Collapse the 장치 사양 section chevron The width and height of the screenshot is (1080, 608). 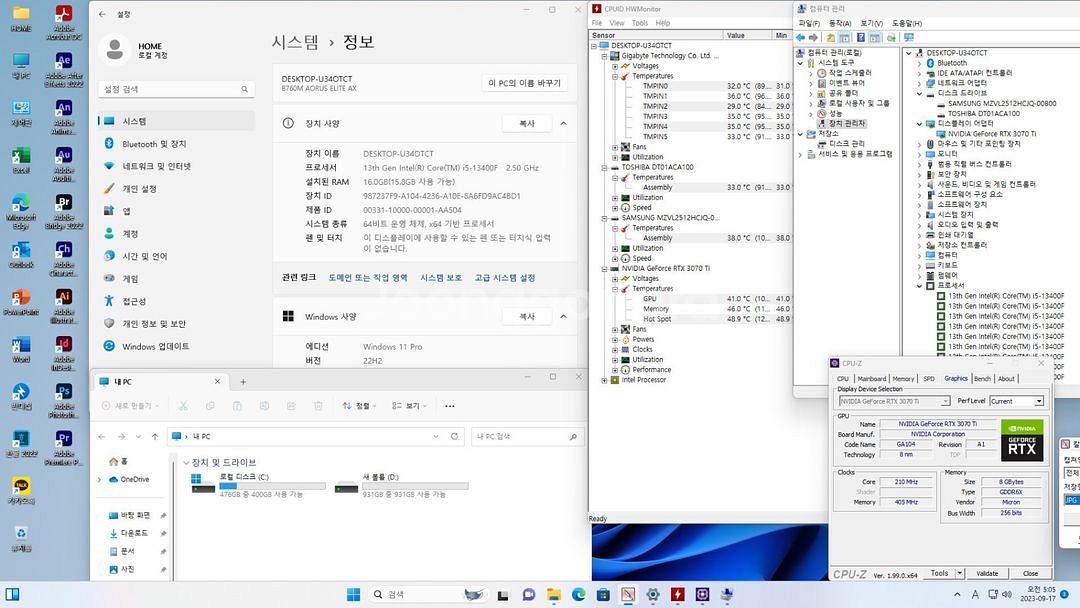[x=563, y=123]
